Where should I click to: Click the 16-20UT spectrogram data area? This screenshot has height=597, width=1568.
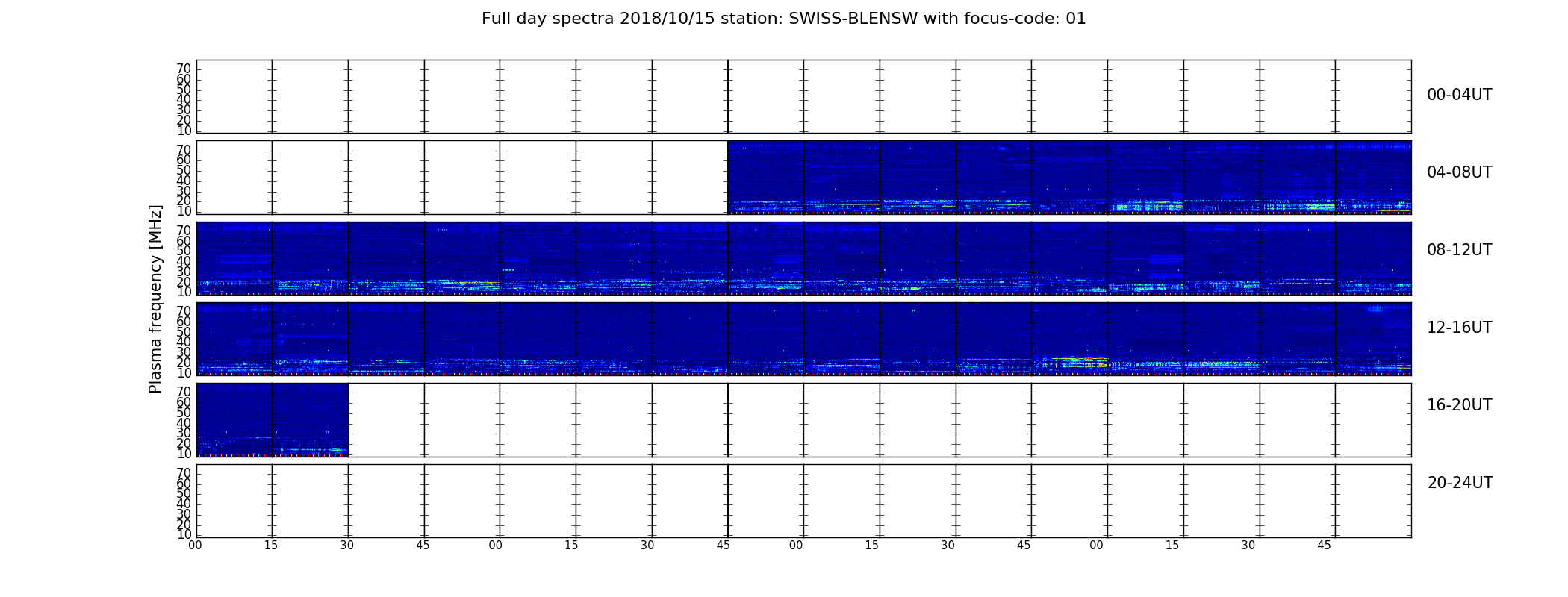(273, 419)
